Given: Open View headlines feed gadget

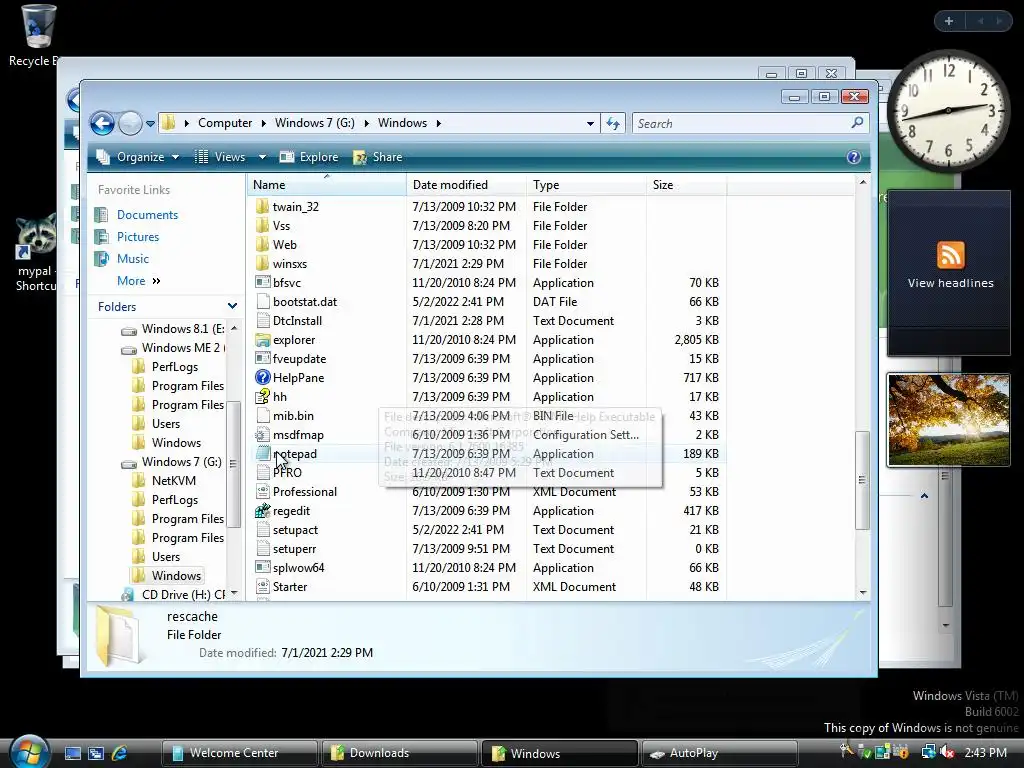Looking at the screenshot, I should click(x=950, y=283).
